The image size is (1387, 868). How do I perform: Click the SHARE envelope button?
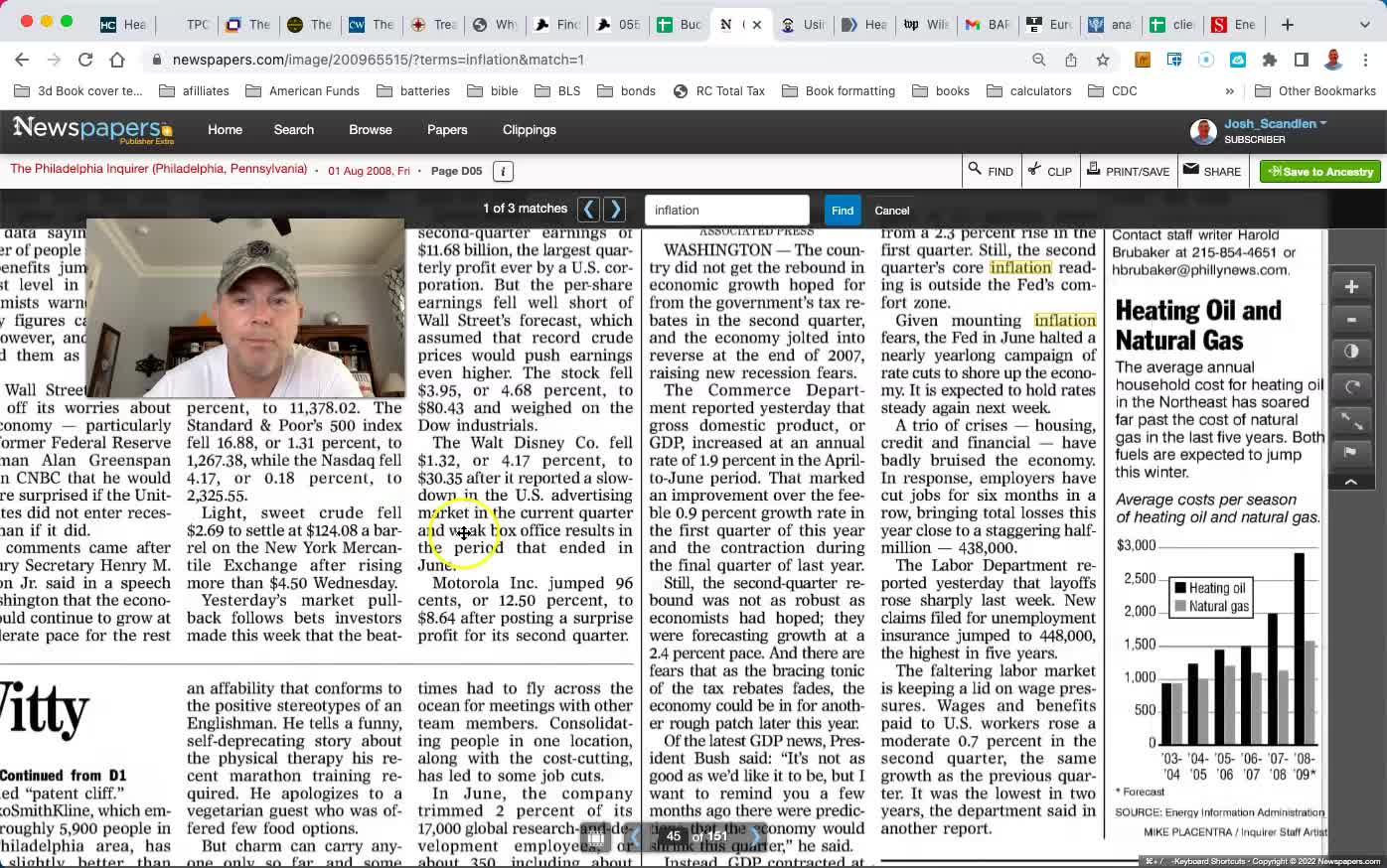tap(1212, 171)
